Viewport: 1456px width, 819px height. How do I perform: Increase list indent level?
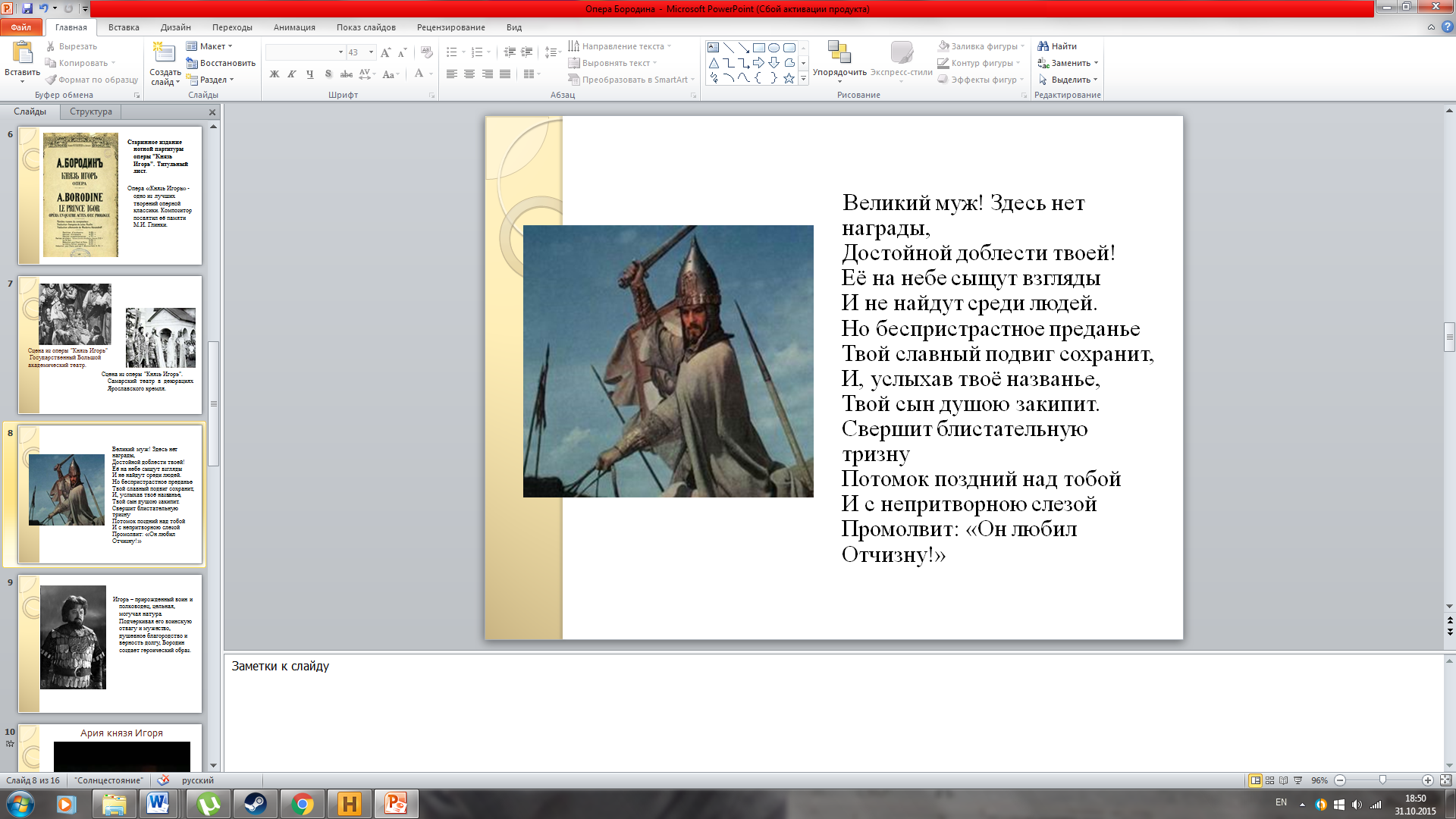[x=527, y=52]
